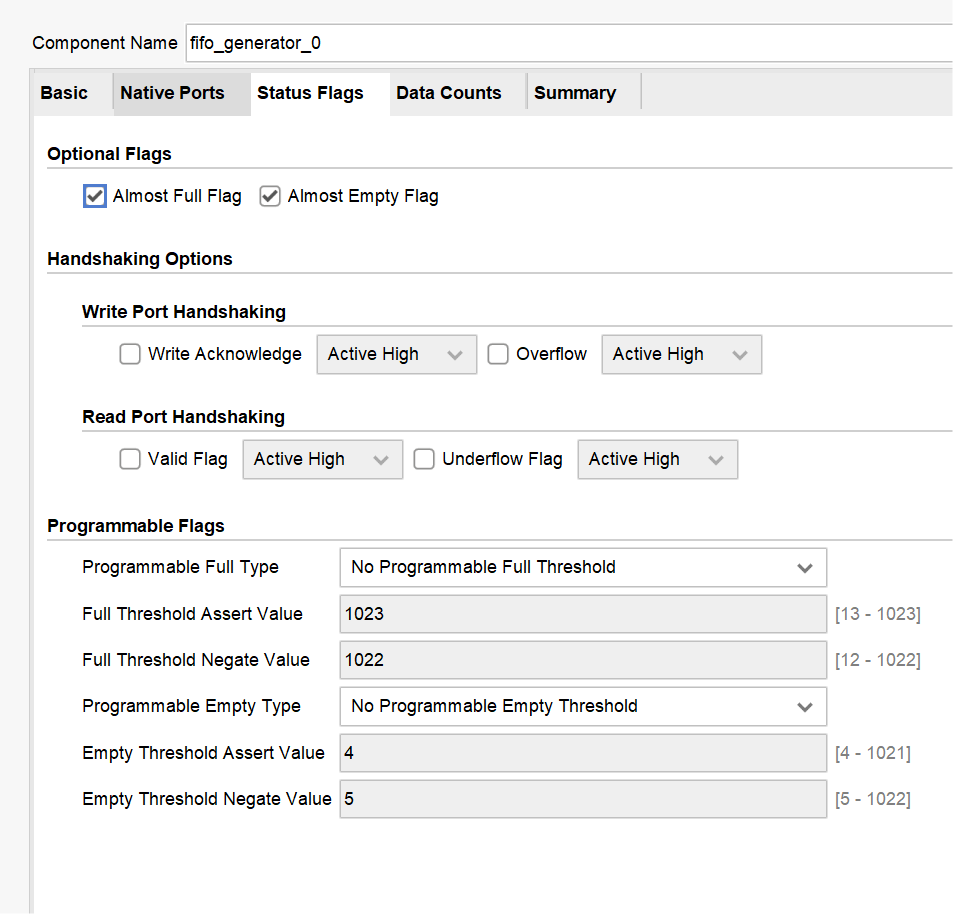Click the Optional Flags section heading
The image size is (953, 914).
pos(109,154)
